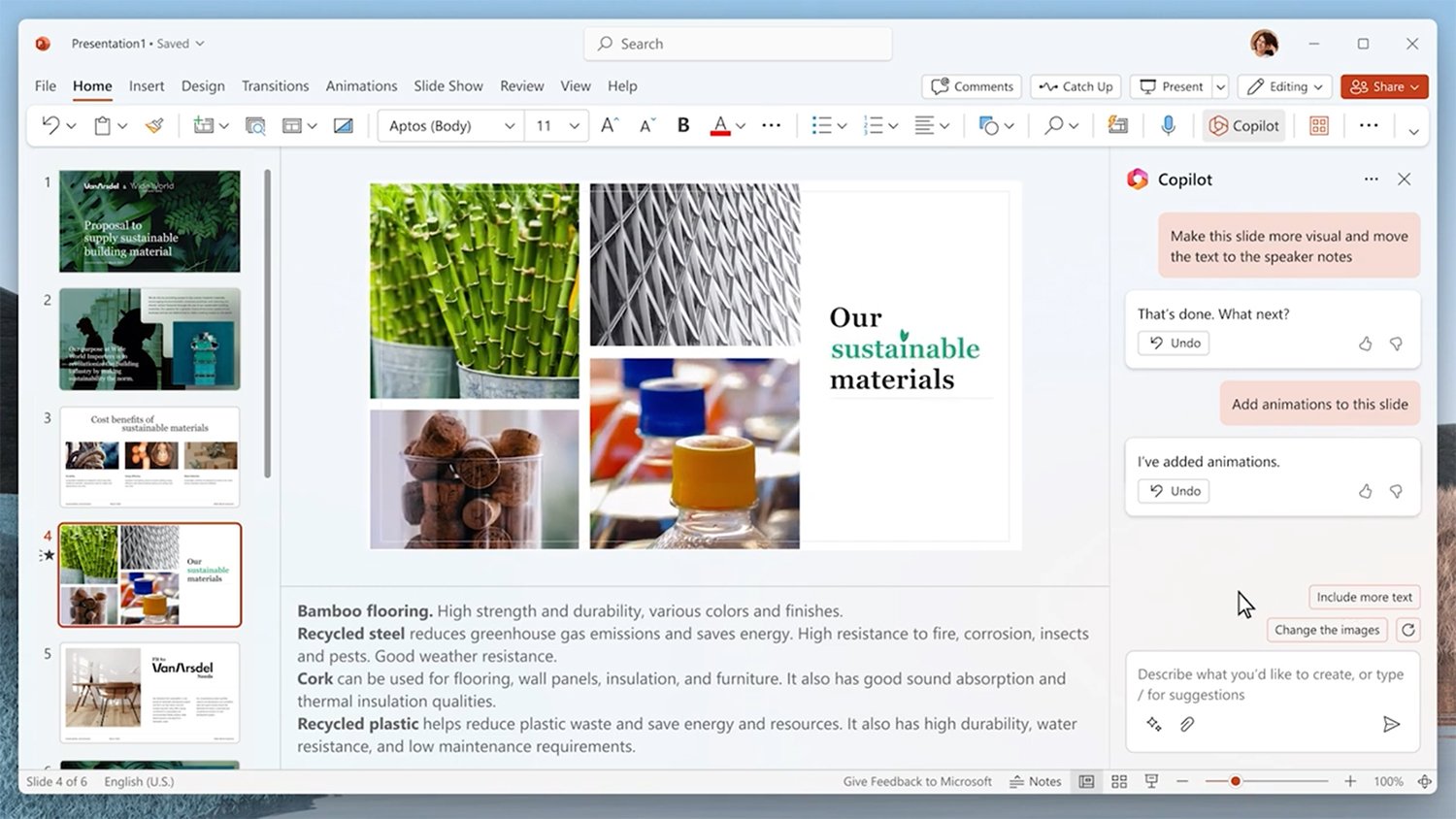Screen dimensions: 1456x819
Task: Click the attach paperclip icon in Copilot
Action: pos(1186,724)
